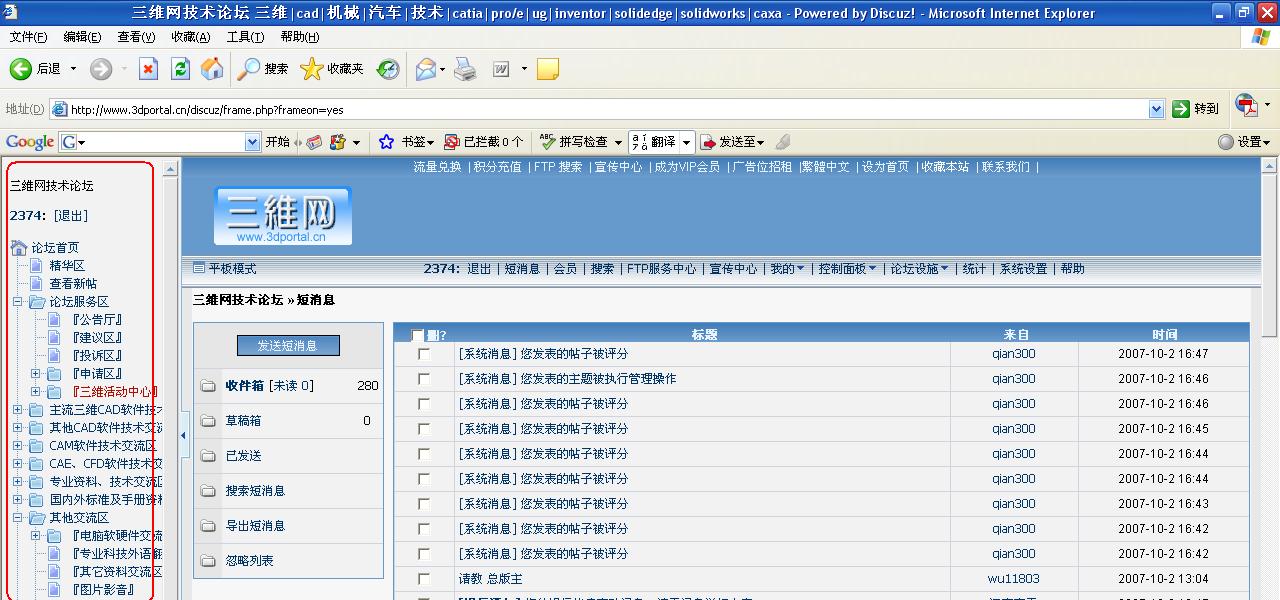Open the 『公告厅』 forum in tree
This screenshot has height=600, width=1280.
[96, 320]
